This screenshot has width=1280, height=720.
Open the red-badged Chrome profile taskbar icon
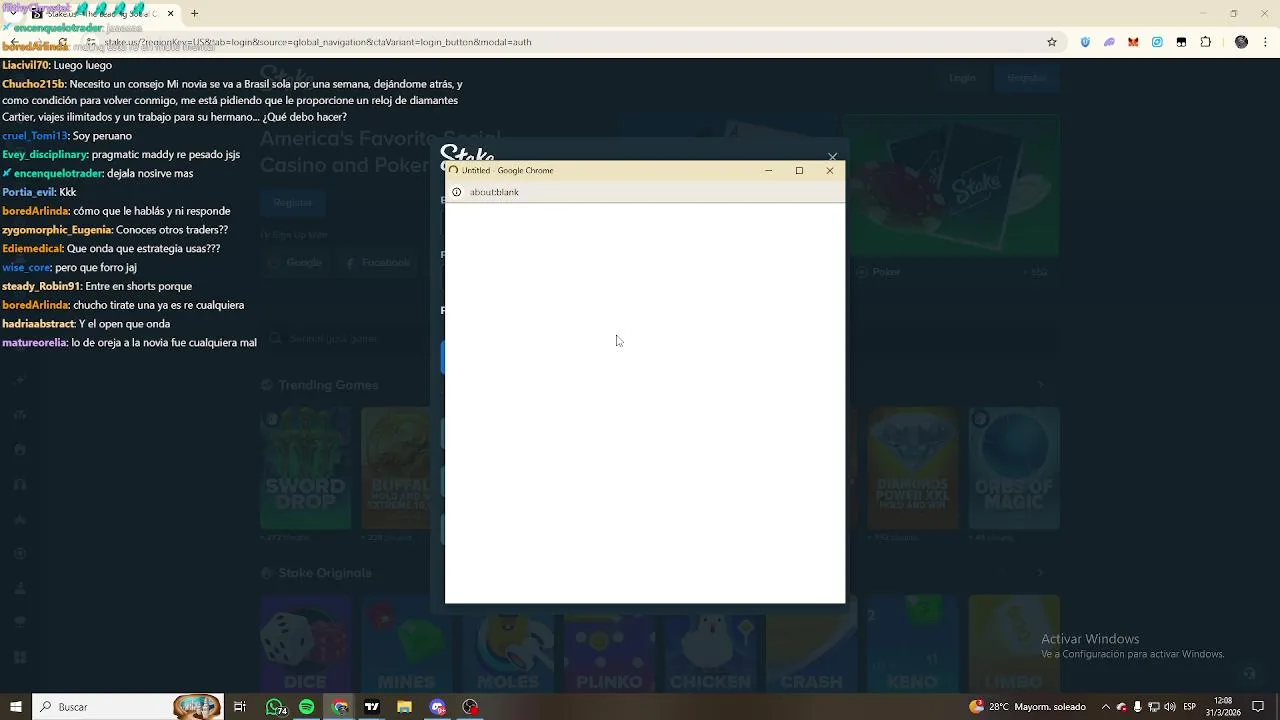(470, 707)
